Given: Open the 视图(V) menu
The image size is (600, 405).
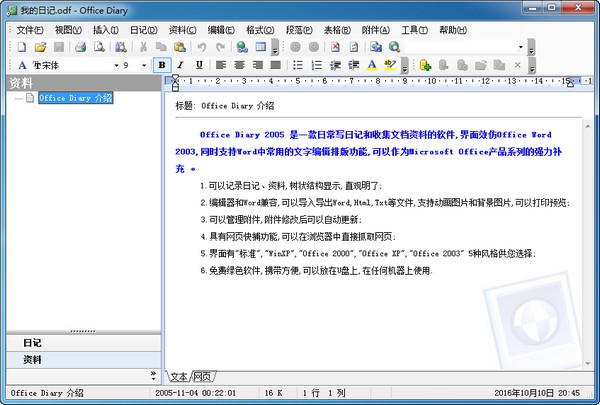Looking at the screenshot, I should pyautogui.click(x=68, y=30).
